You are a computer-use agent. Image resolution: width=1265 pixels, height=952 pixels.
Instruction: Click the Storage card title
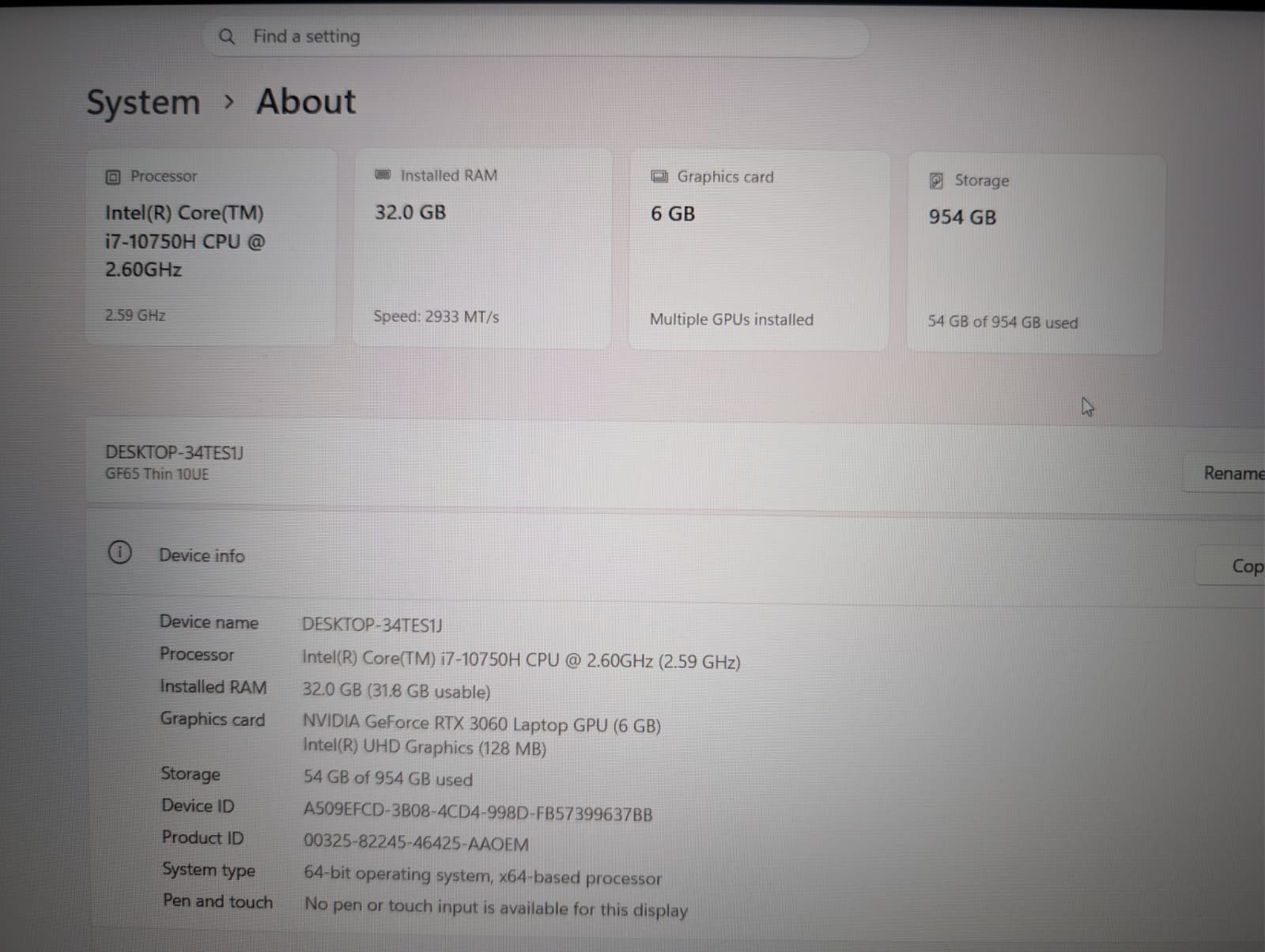click(x=982, y=180)
